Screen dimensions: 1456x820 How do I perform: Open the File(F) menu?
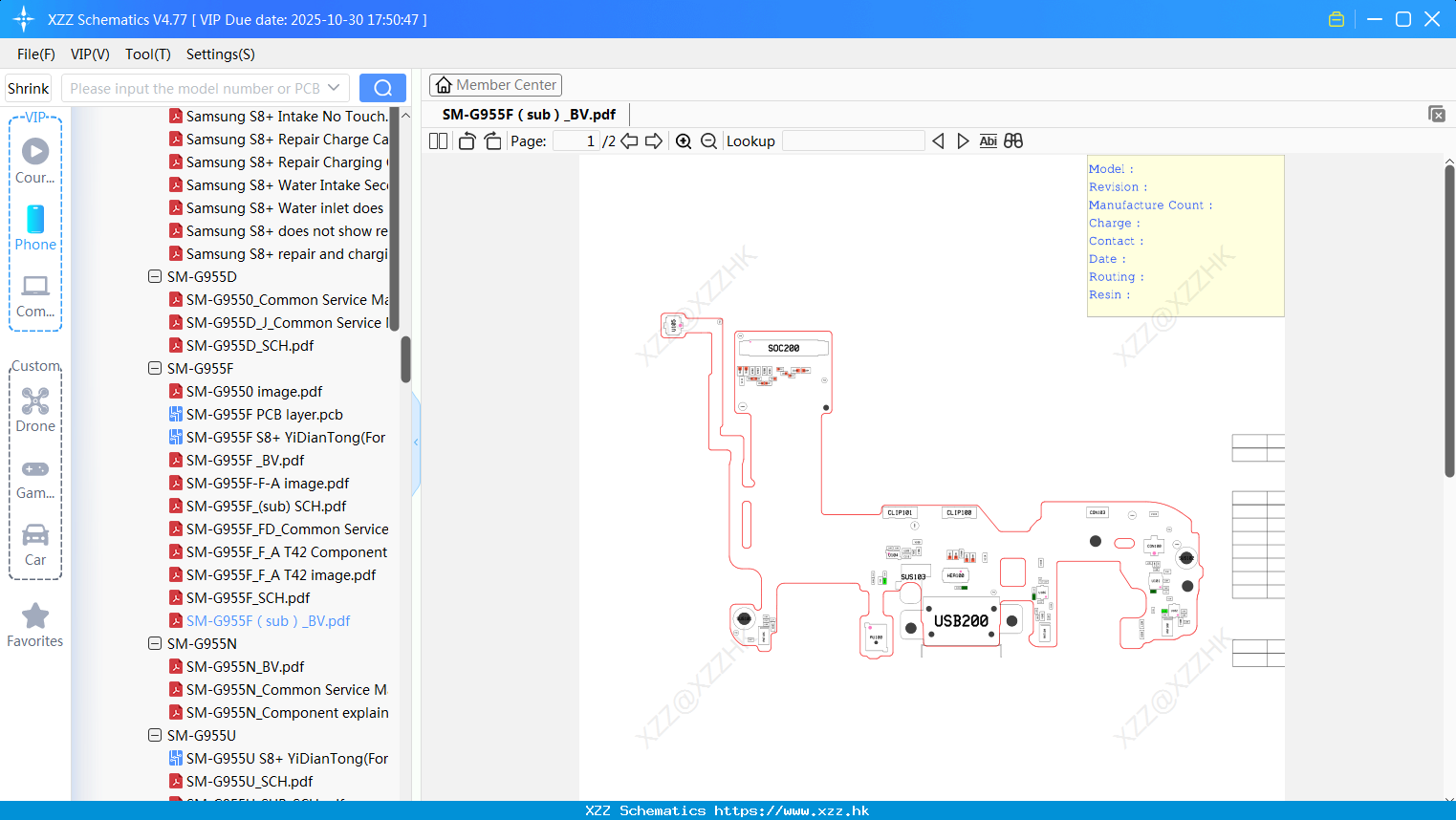coord(36,54)
